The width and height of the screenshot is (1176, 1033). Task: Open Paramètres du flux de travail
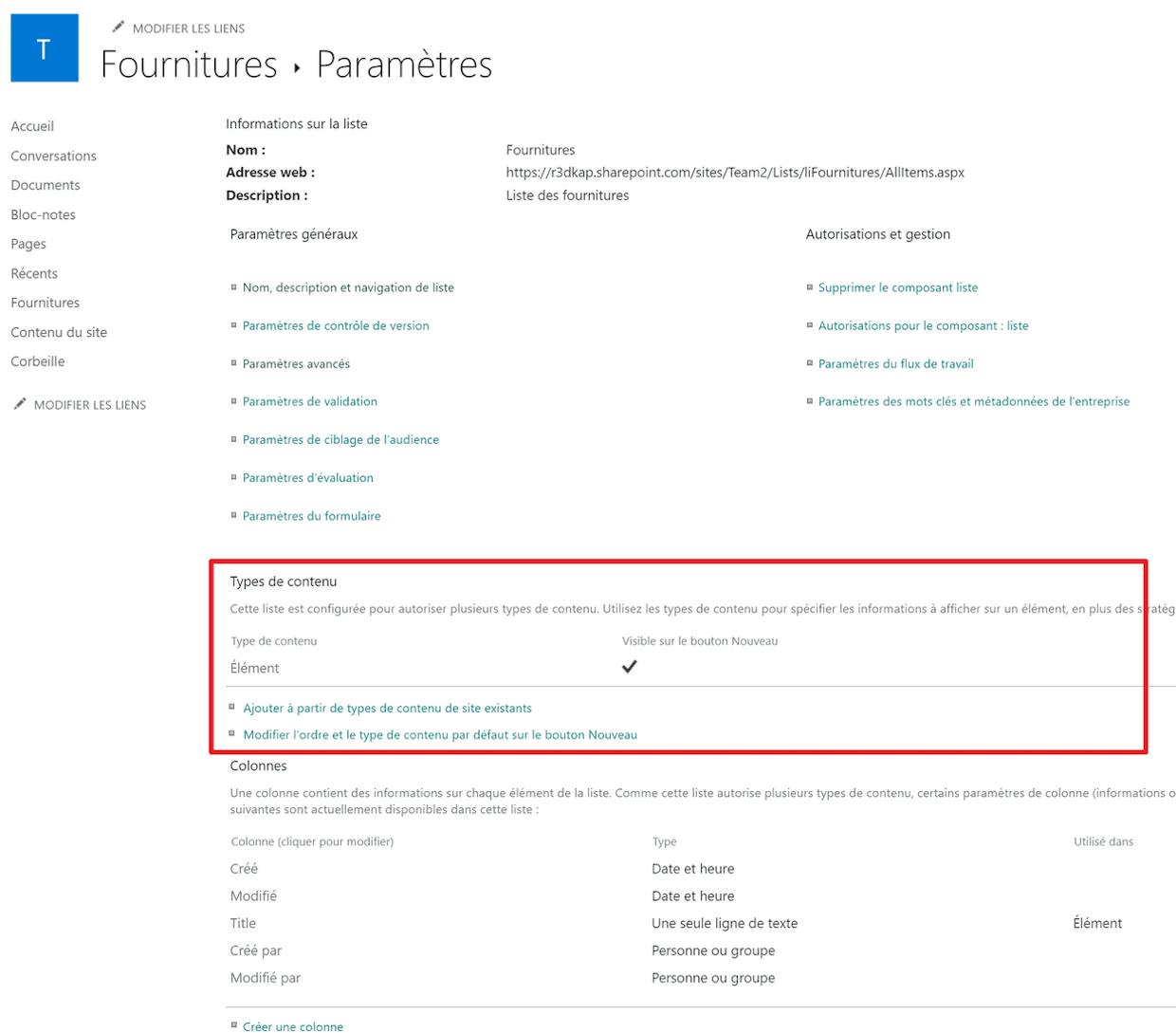pos(896,363)
